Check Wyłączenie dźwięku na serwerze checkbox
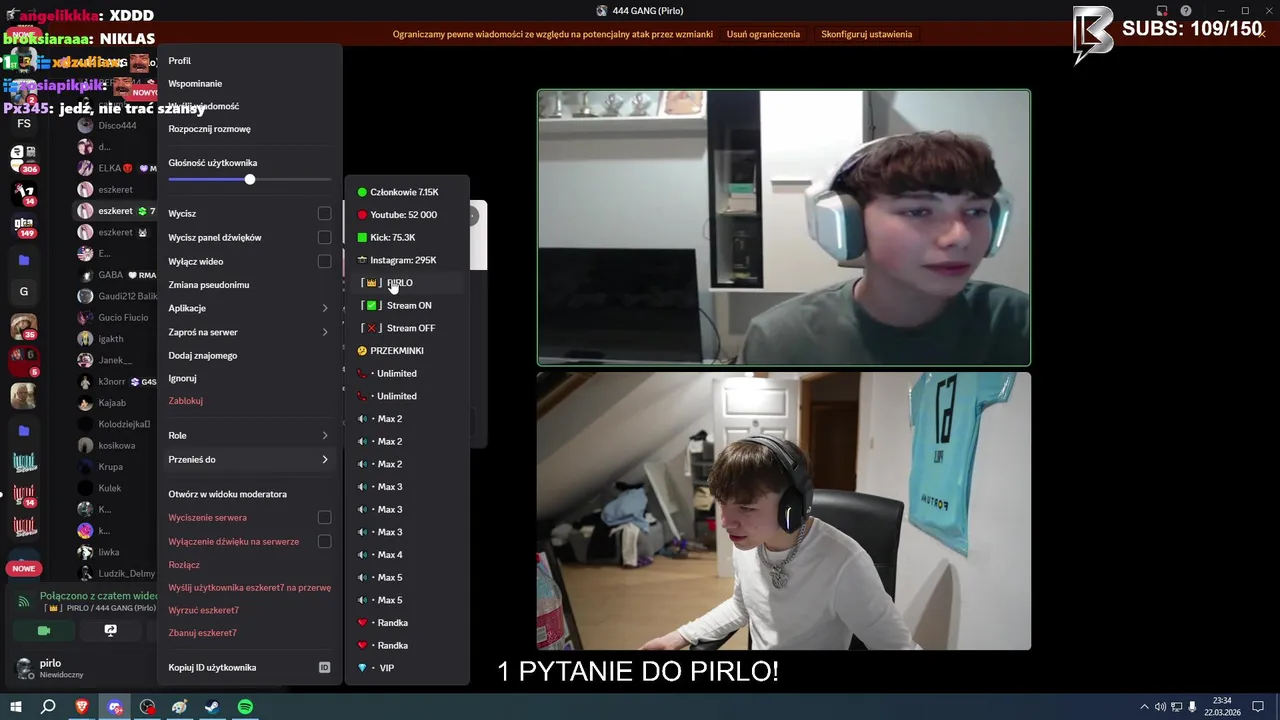 point(324,541)
